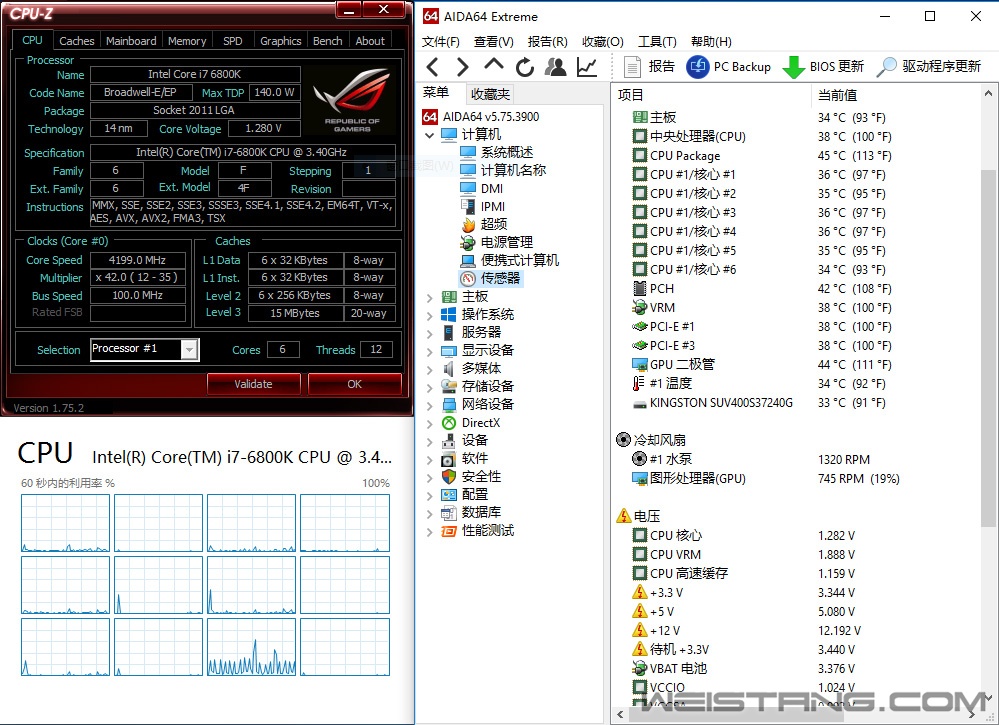Go back with AIDA64 toolbar left arrow
Screen dimensions: 999x725
433,66
